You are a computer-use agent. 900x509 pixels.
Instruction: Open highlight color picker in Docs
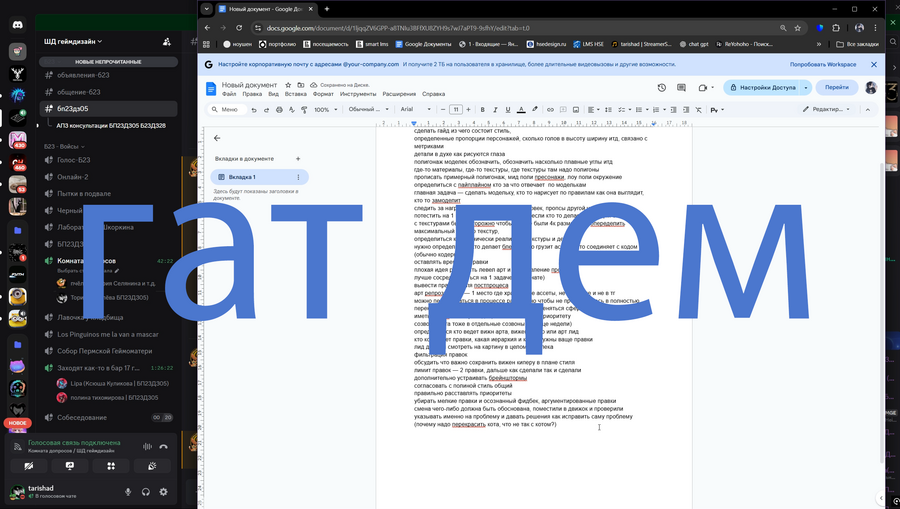[534, 110]
